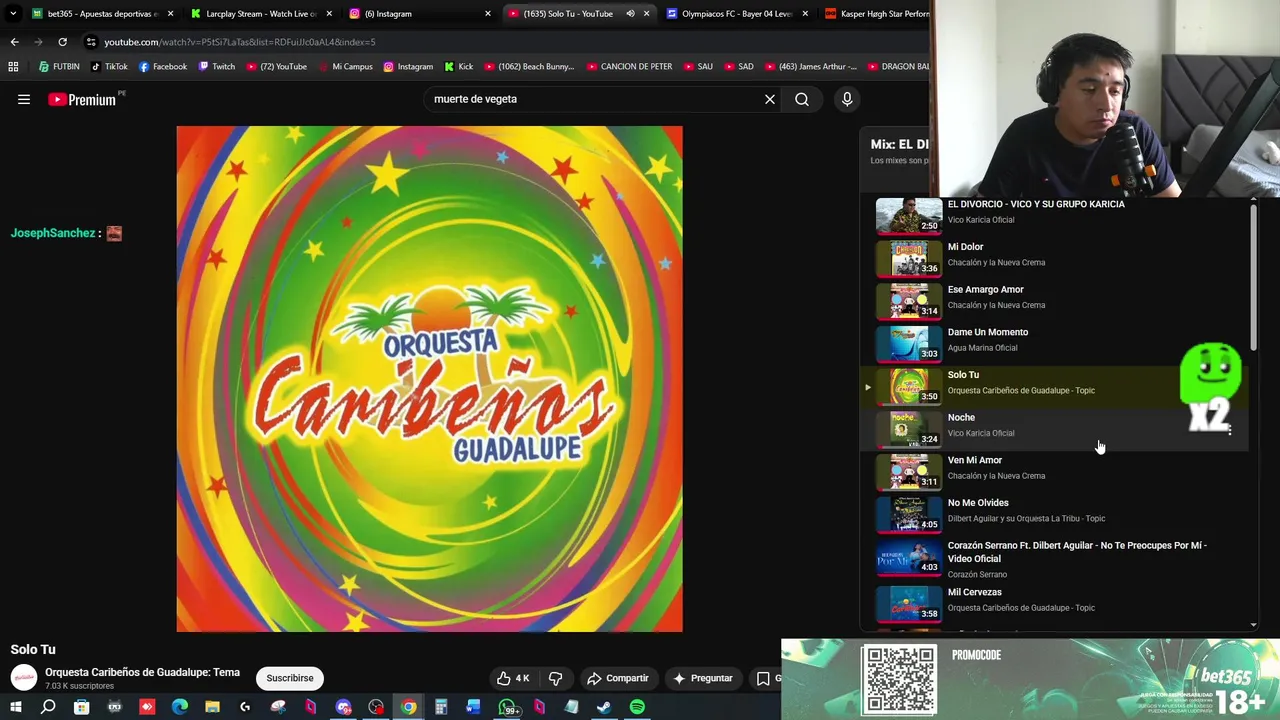Open Windows taskbar search

point(48,707)
